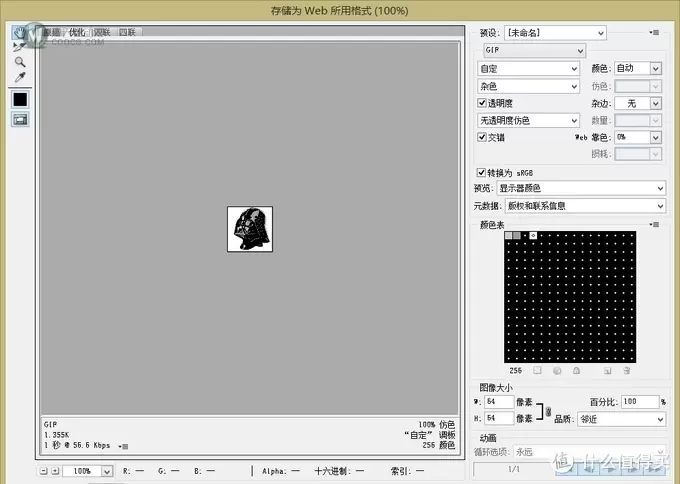Click the 1 秒 @ 56.6 Kbps text
Image resolution: width=680 pixels, height=484 pixels.
(x=77, y=445)
